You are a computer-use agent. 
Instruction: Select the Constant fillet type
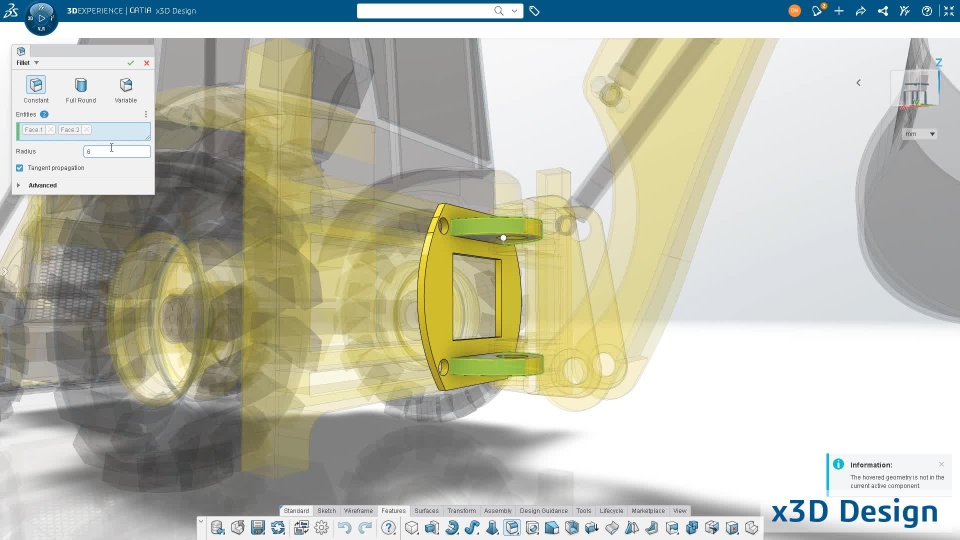pyautogui.click(x=36, y=89)
